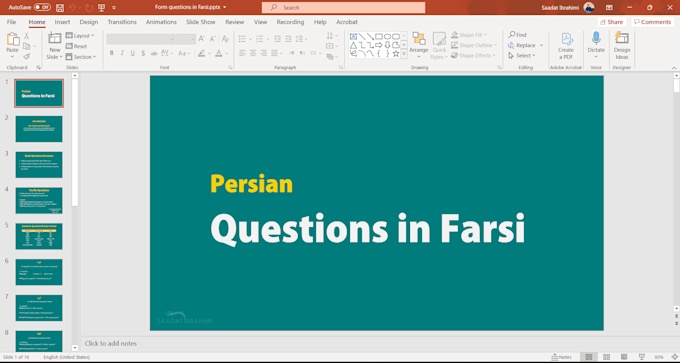Switch to the Transitions tab
Image resolution: width=680 pixels, height=363 pixels.
pos(122,22)
